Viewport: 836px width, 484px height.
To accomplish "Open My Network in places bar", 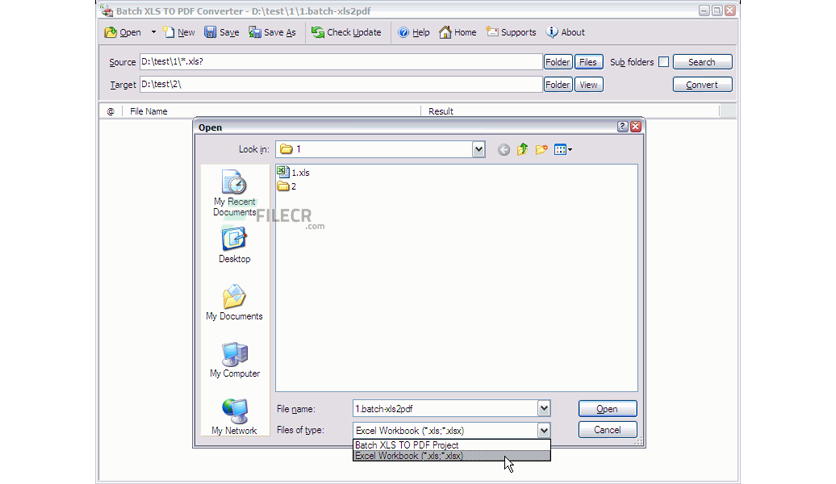I will tap(235, 417).
